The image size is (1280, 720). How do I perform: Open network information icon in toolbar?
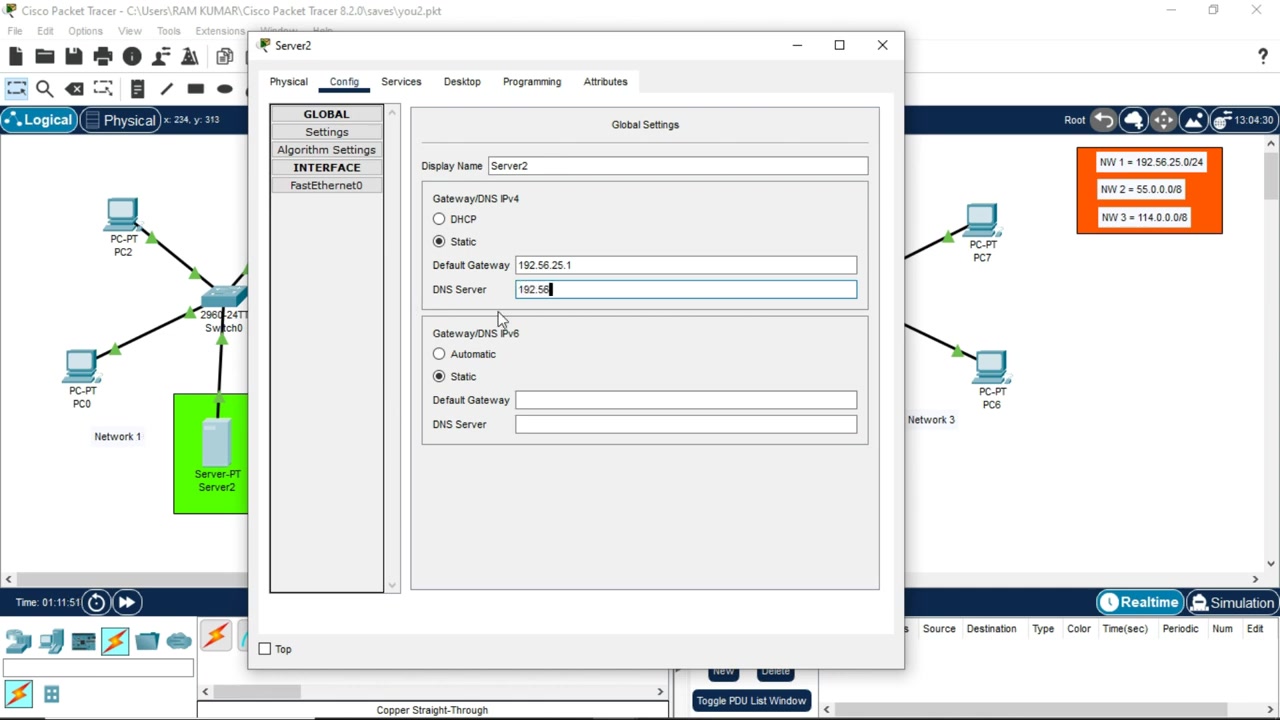pyautogui.click(x=132, y=57)
